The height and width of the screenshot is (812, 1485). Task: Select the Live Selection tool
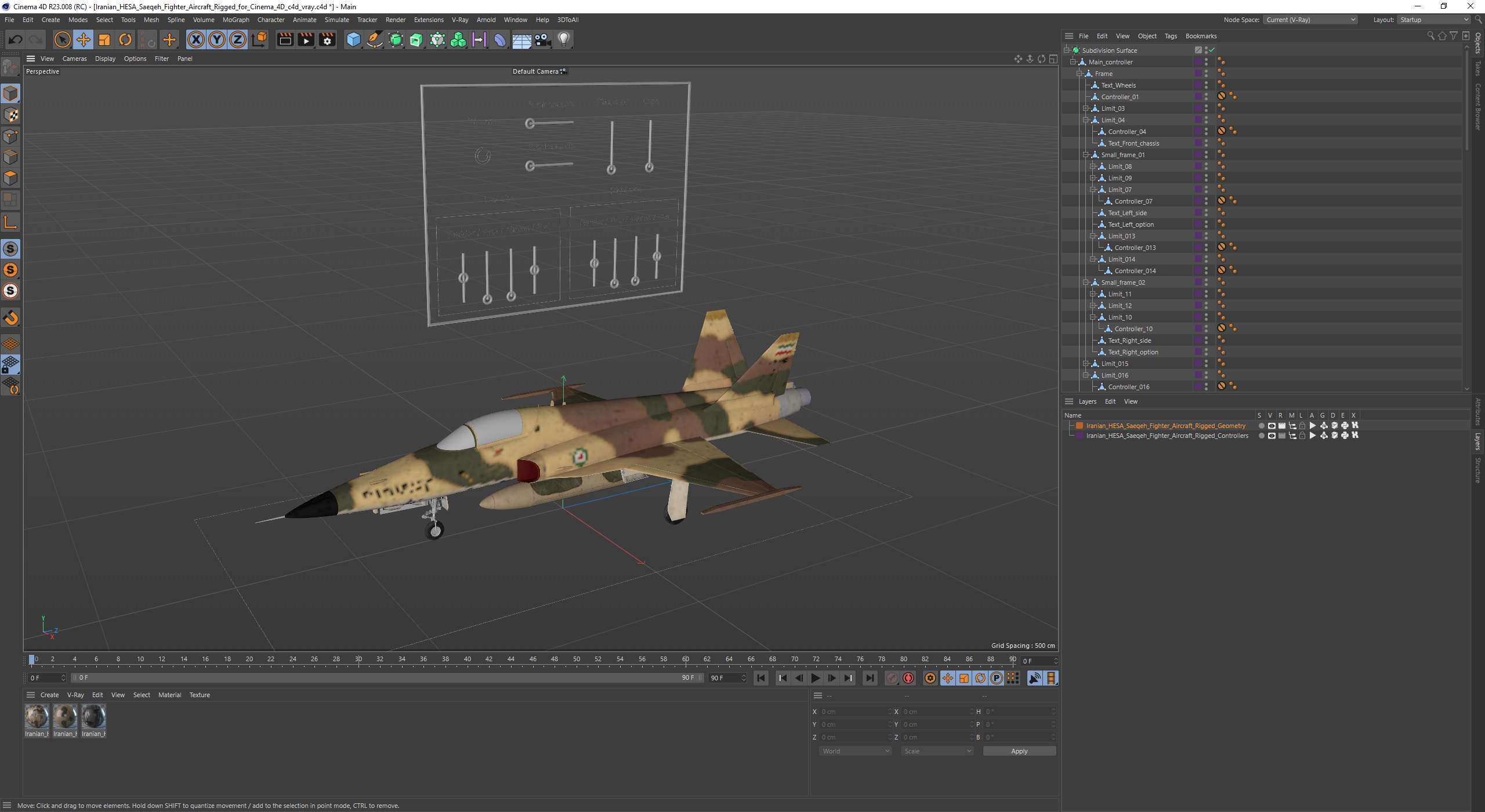[x=62, y=39]
